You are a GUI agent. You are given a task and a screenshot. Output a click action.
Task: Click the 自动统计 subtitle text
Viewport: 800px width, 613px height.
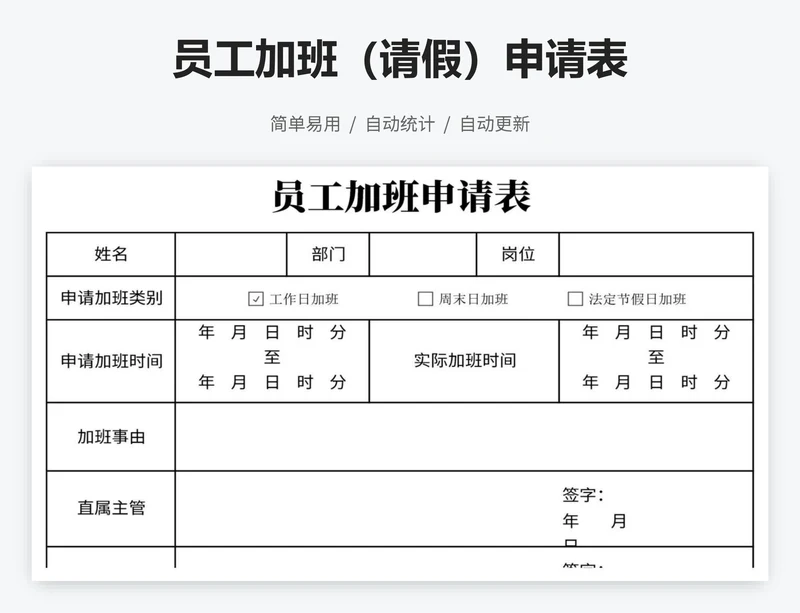coord(400,124)
